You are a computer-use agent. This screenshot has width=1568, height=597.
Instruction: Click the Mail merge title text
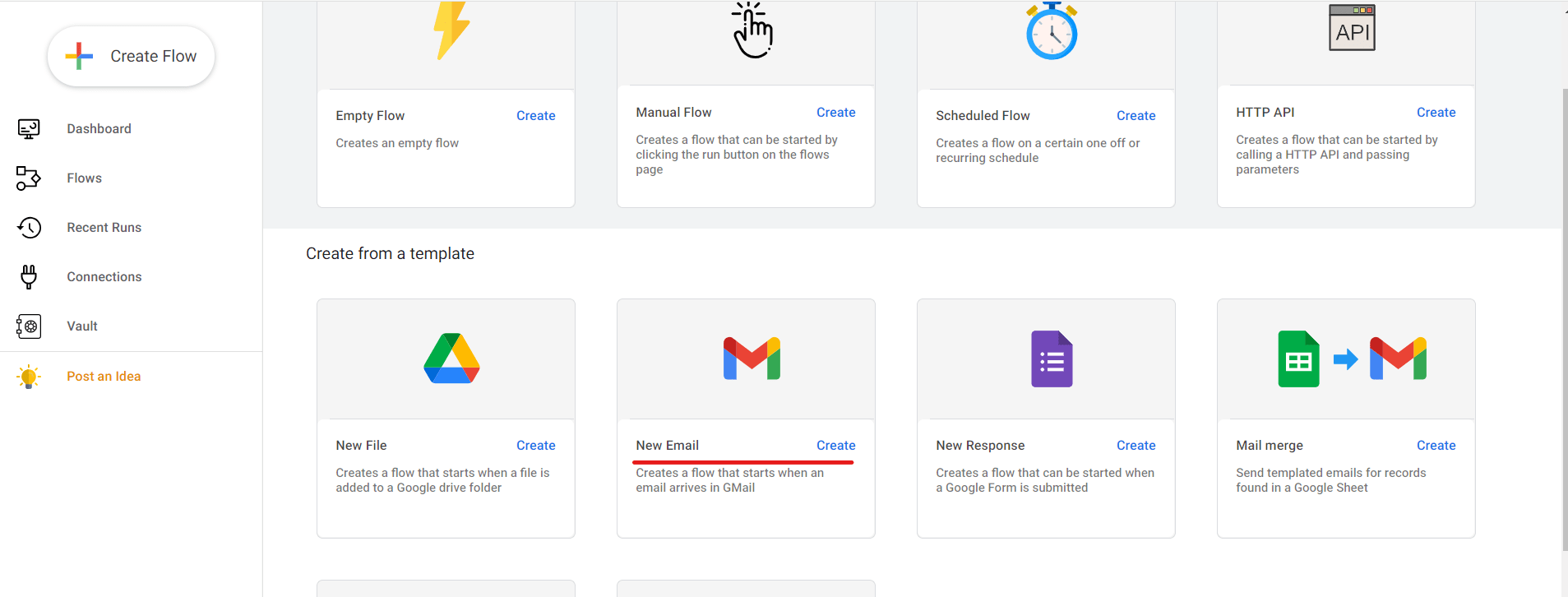click(1269, 446)
